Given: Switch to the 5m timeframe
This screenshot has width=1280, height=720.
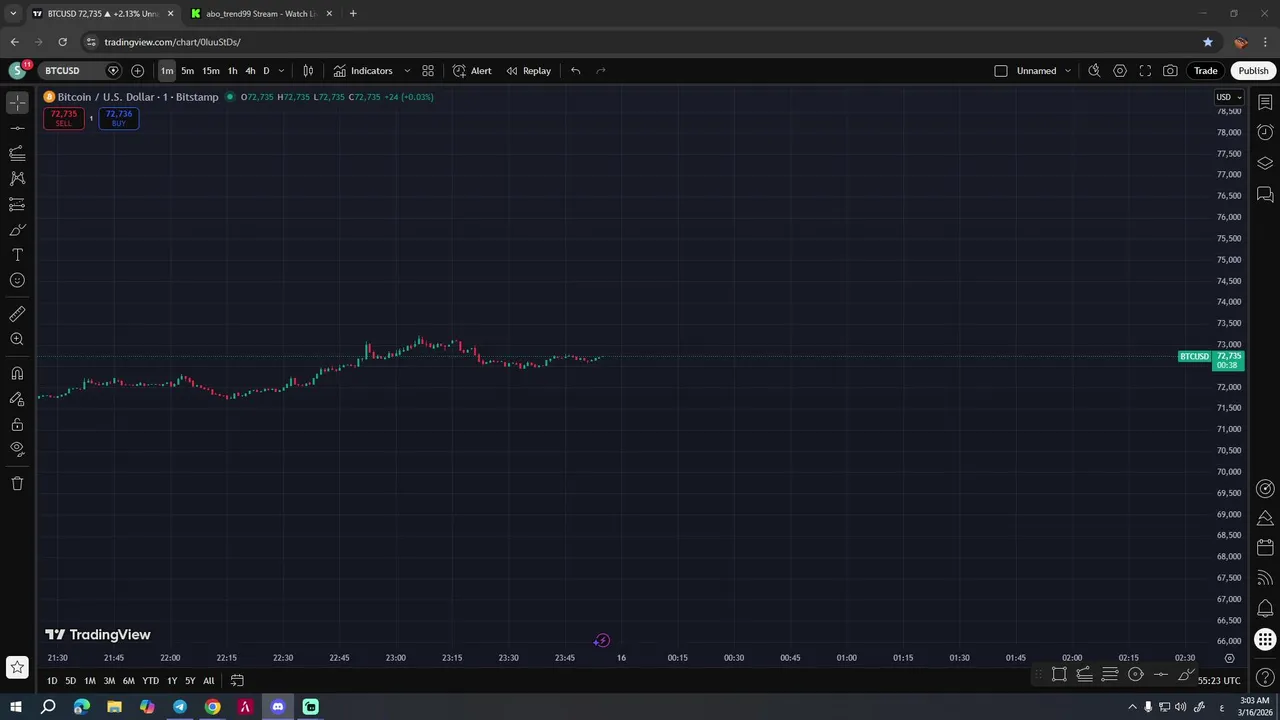Looking at the screenshot, I should 187,71.
